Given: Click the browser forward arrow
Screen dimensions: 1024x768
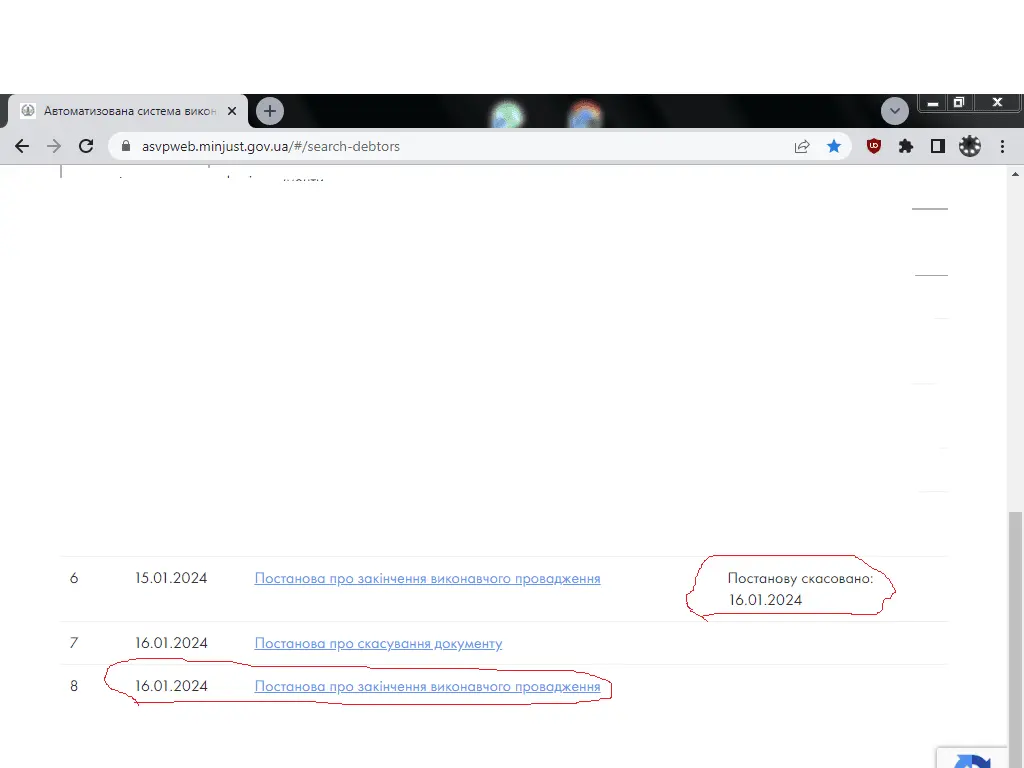Looking at the screenshot, I should coord(54,146).
